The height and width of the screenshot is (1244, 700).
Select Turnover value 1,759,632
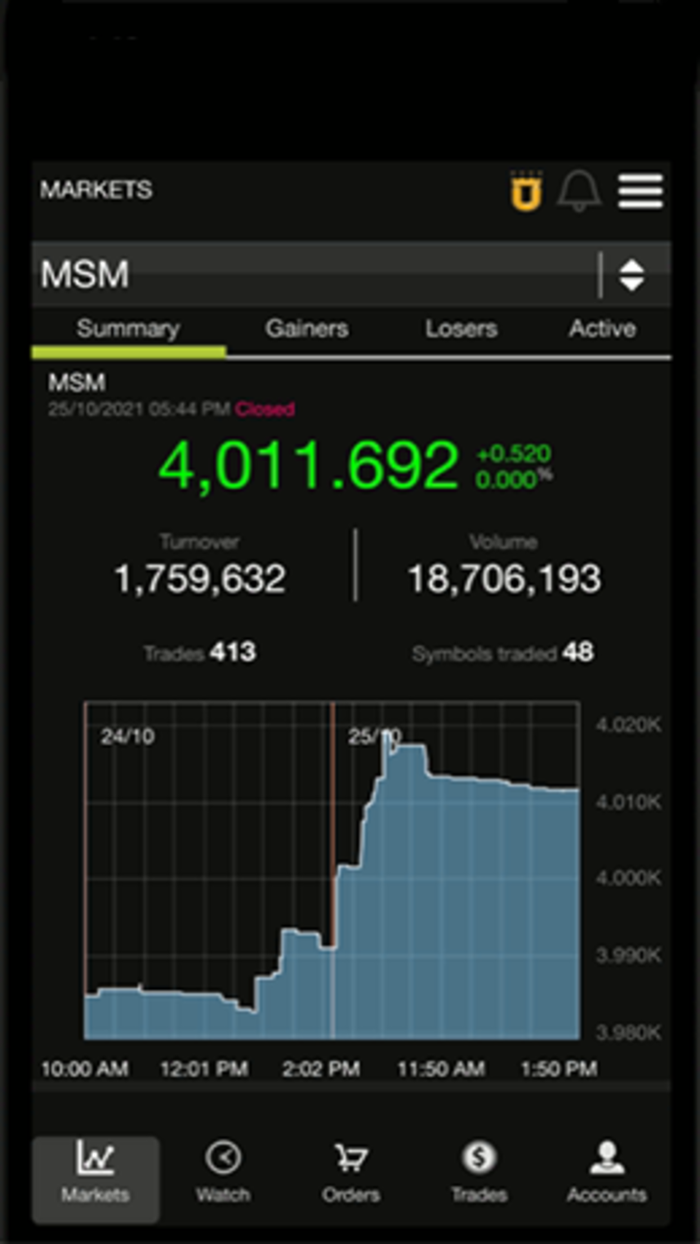coord(200,579)
